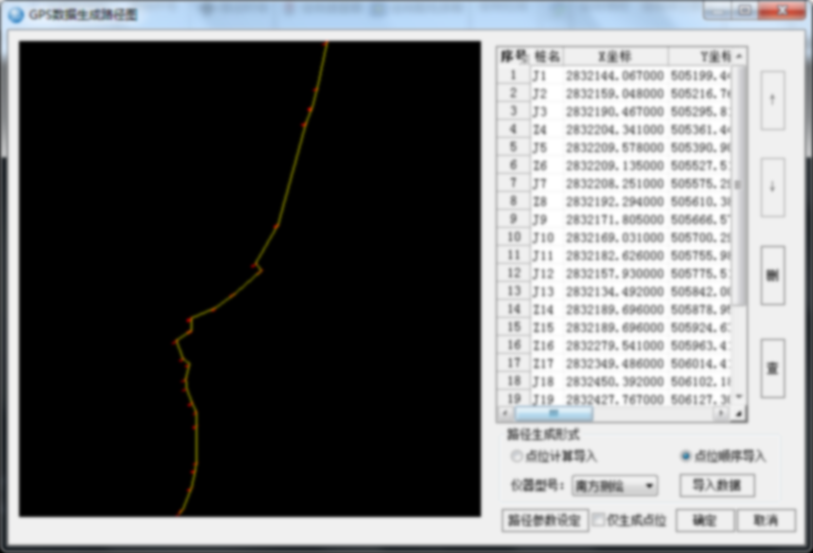Viewport: 813px width, 553px height.
Task: Click the table's vertical scroll down arrow
Action: [739, 397]
